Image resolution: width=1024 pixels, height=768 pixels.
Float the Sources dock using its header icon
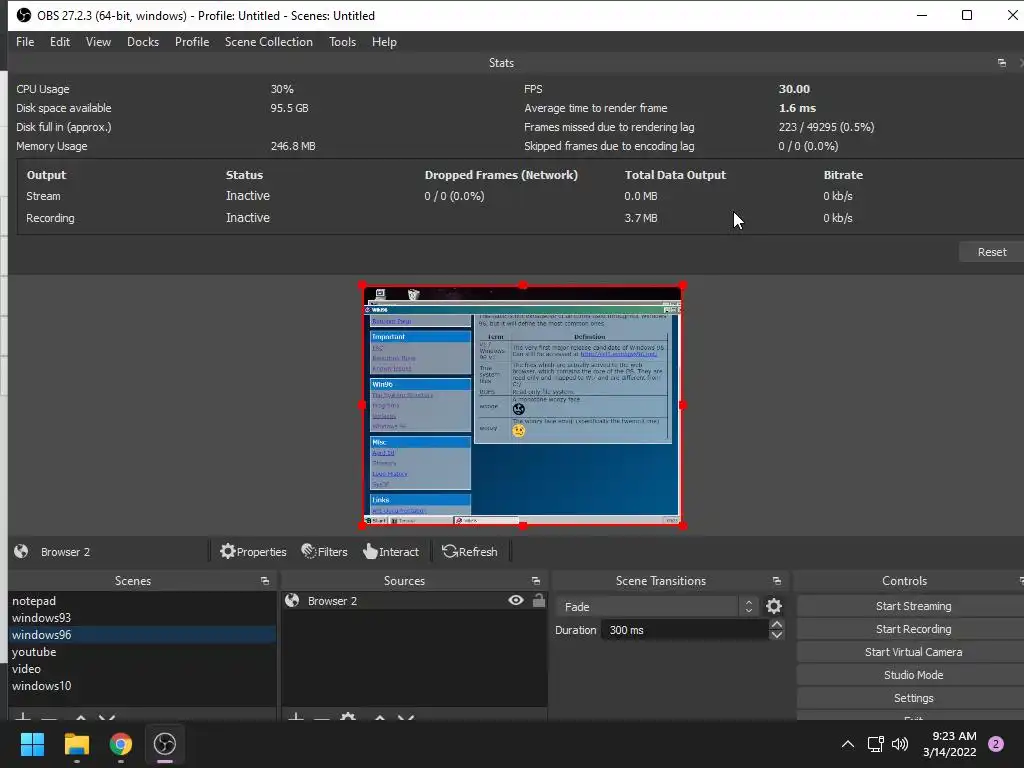[x=536, y=581]
